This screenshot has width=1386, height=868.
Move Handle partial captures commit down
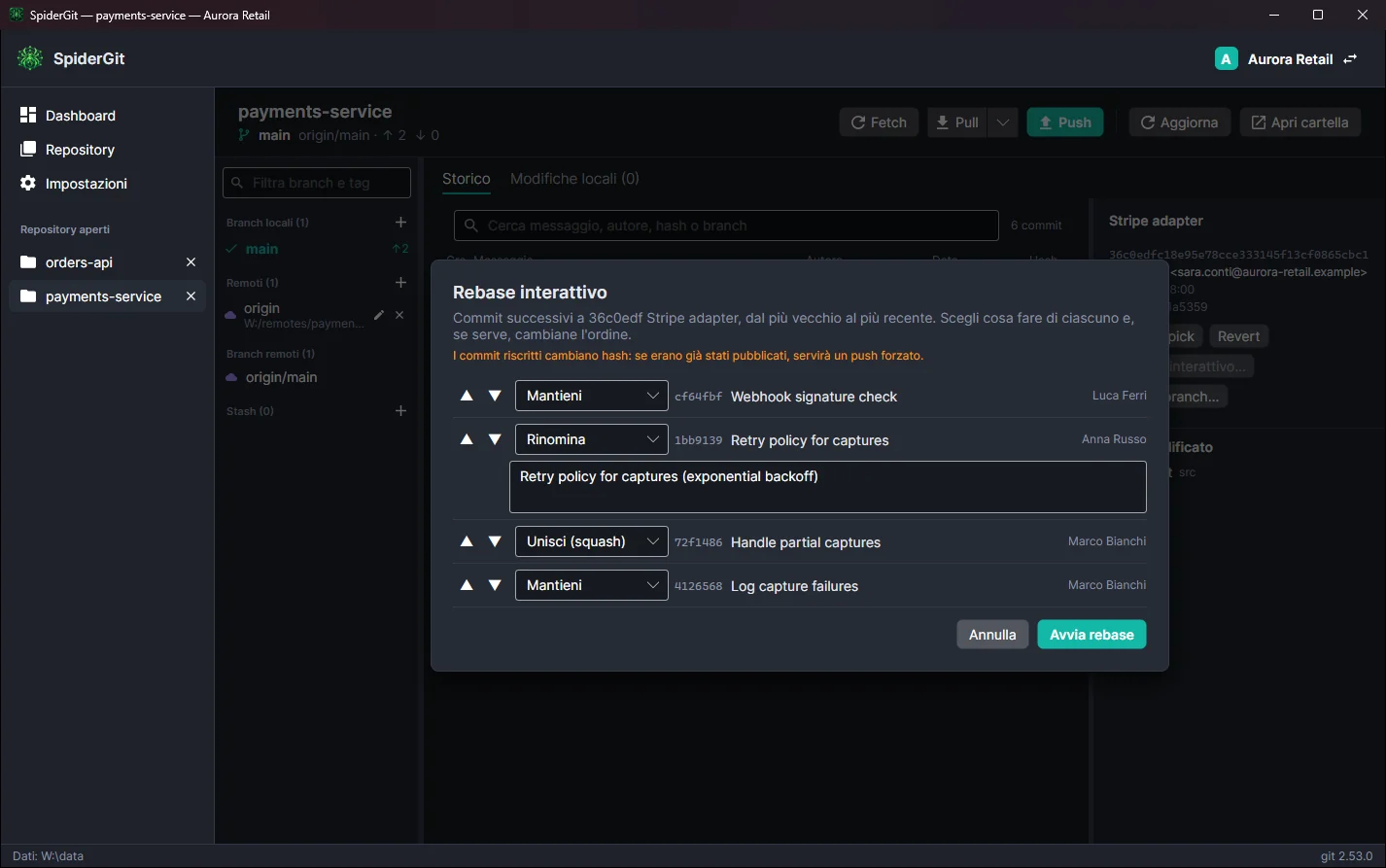[495, 541]
